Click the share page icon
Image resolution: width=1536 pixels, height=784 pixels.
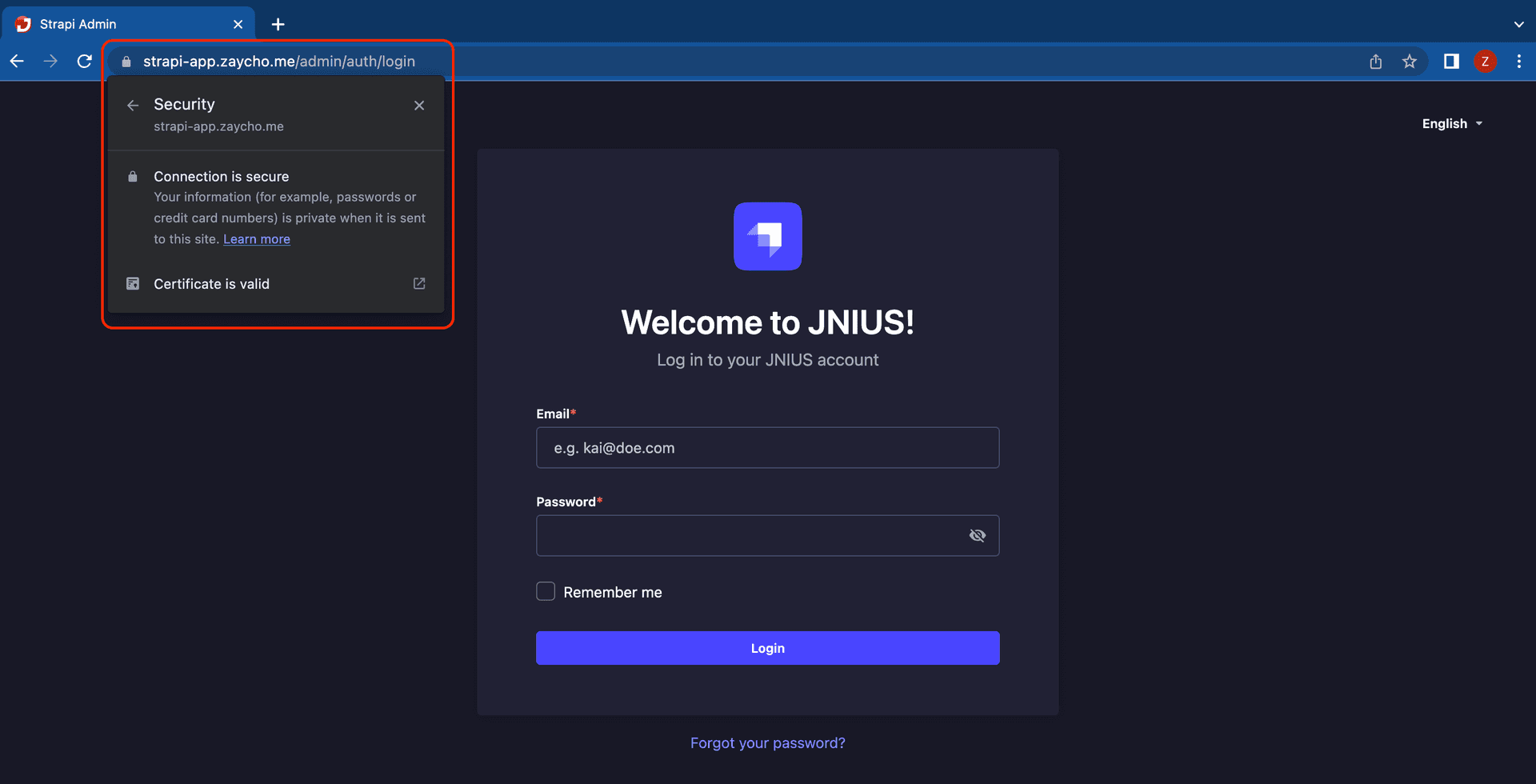coord(1376,62)
